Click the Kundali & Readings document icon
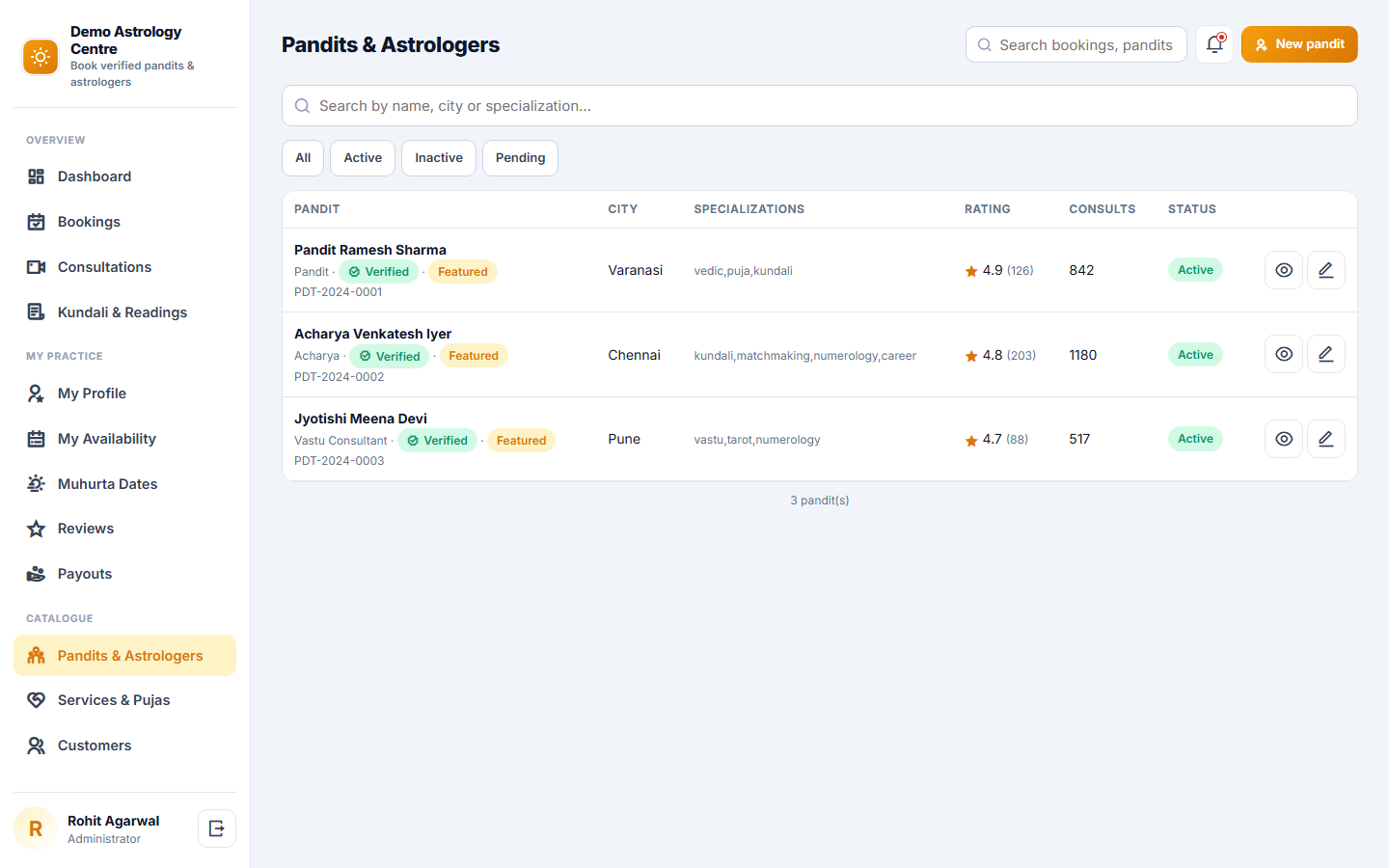This screenshot has height=868, width=1389. 37,312
